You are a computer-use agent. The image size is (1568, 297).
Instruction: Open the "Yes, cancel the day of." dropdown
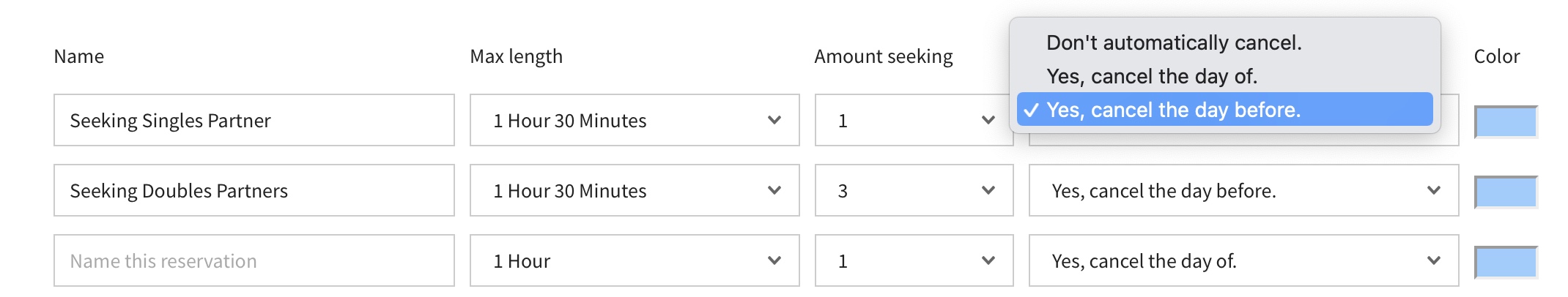1243,261
